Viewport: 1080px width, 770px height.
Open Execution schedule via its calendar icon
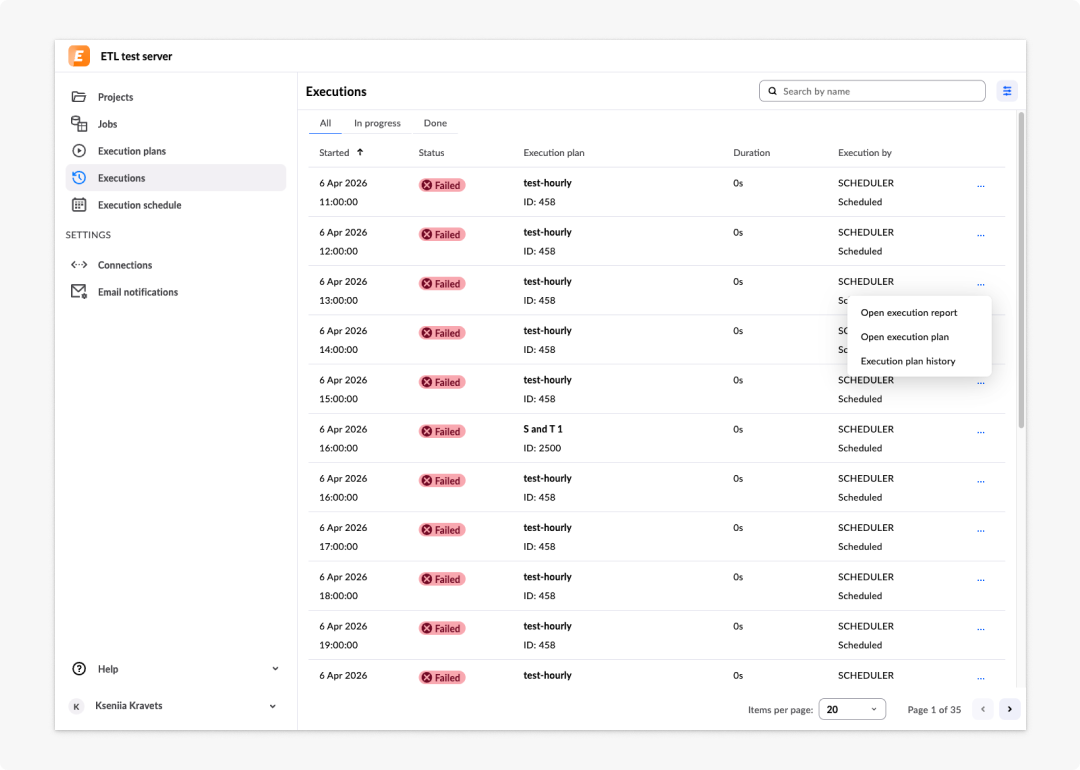(x=79, y=205)
